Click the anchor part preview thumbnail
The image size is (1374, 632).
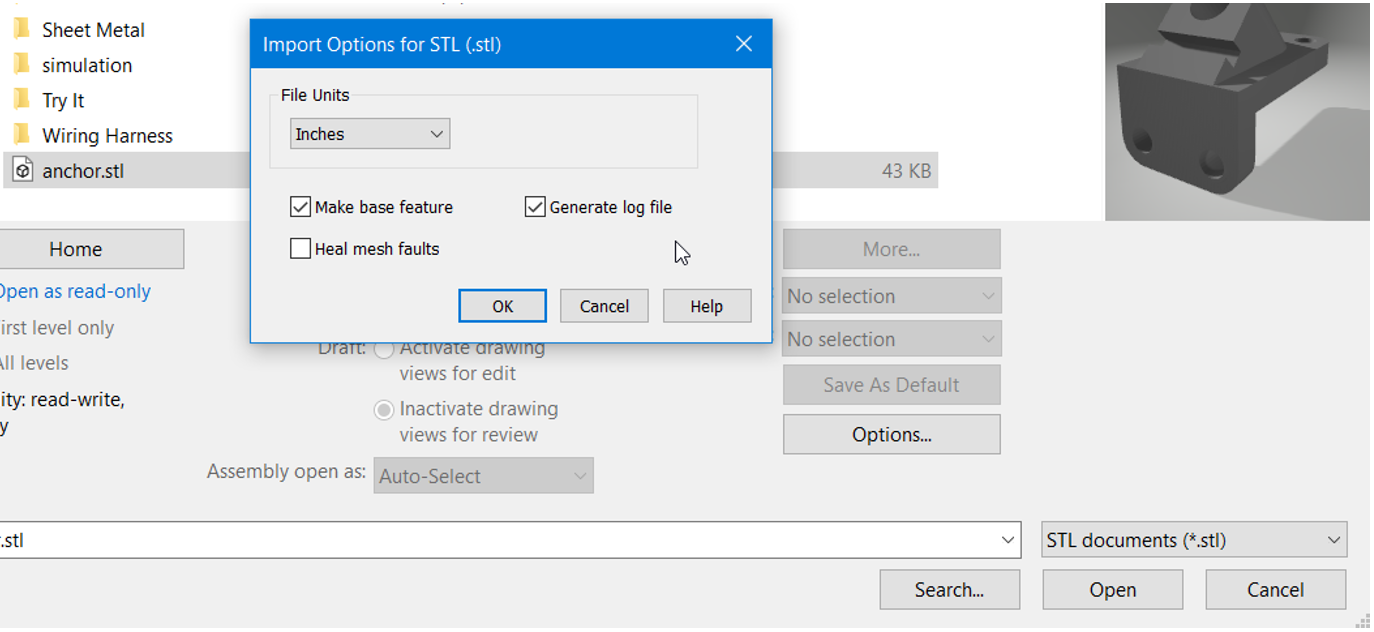tap(1237, 110)
